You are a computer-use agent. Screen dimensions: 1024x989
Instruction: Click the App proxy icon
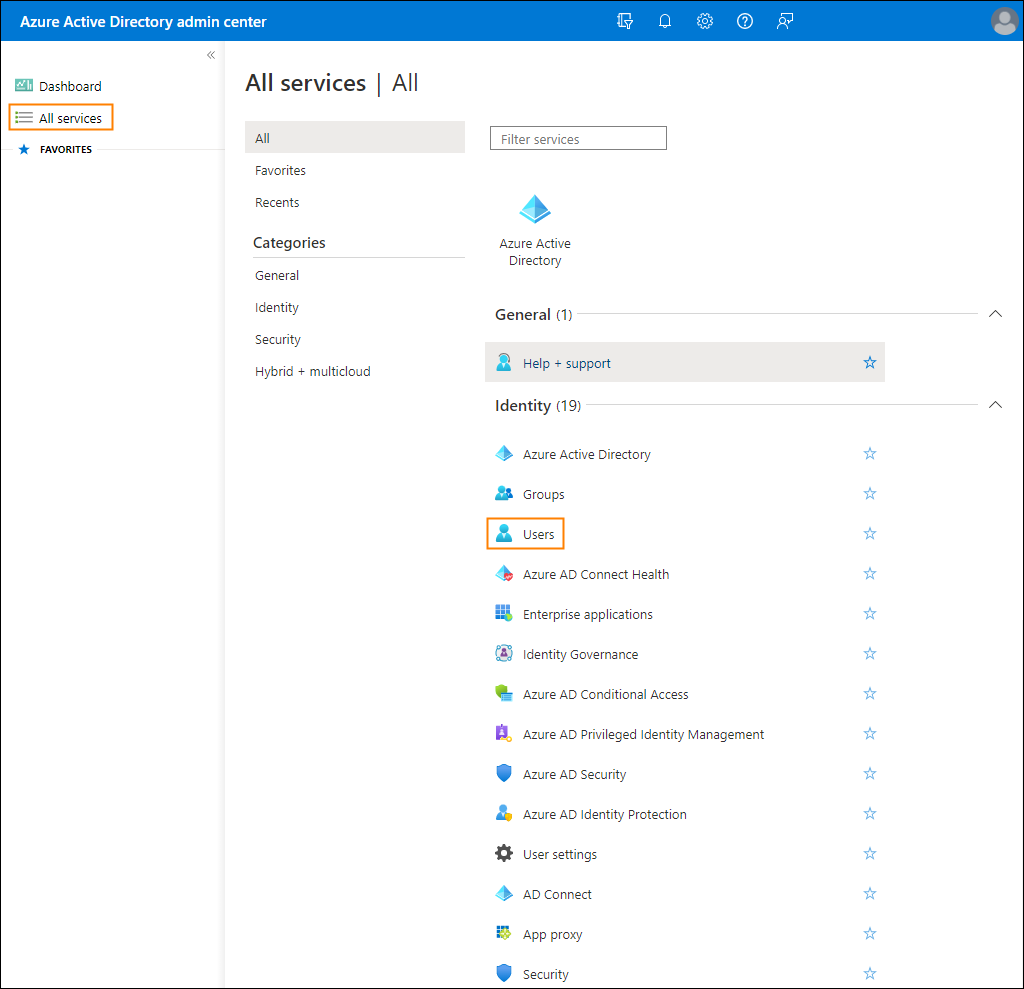504,933
